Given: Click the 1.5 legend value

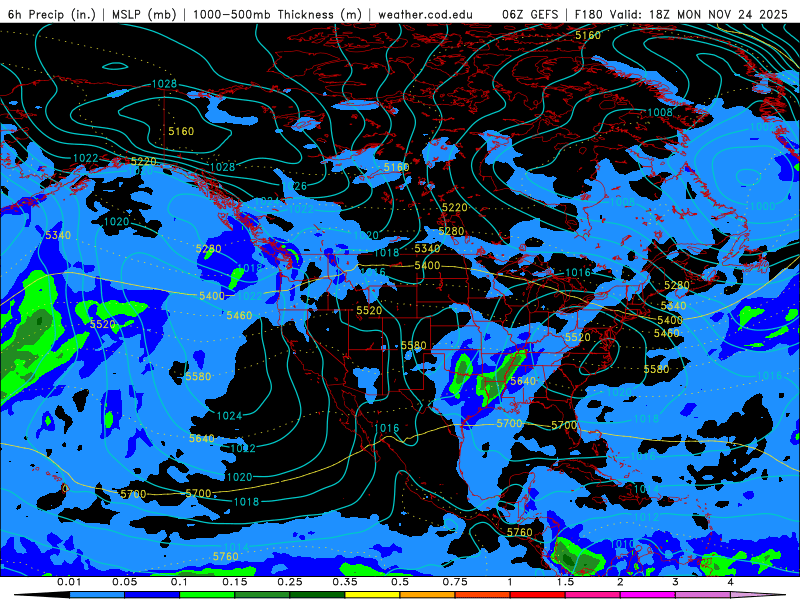Looking at the screenshot, I should coord(565,582).
